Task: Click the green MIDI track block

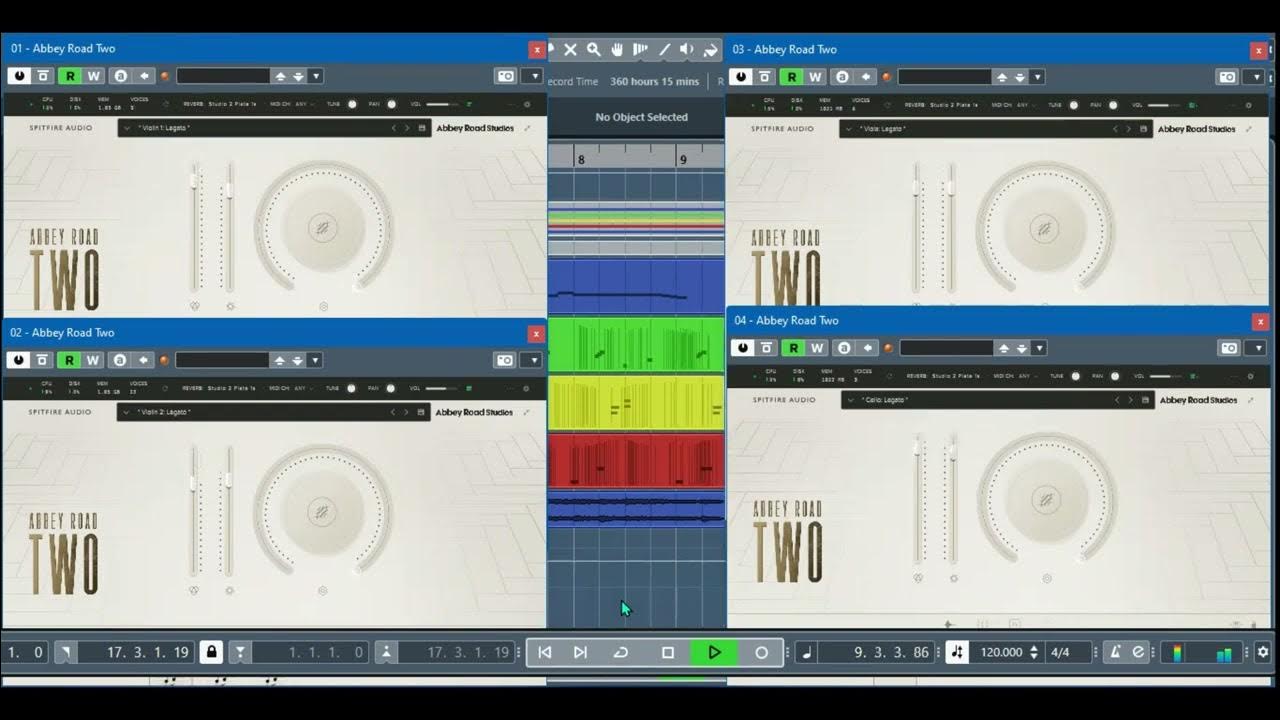Action: (636, 345)
